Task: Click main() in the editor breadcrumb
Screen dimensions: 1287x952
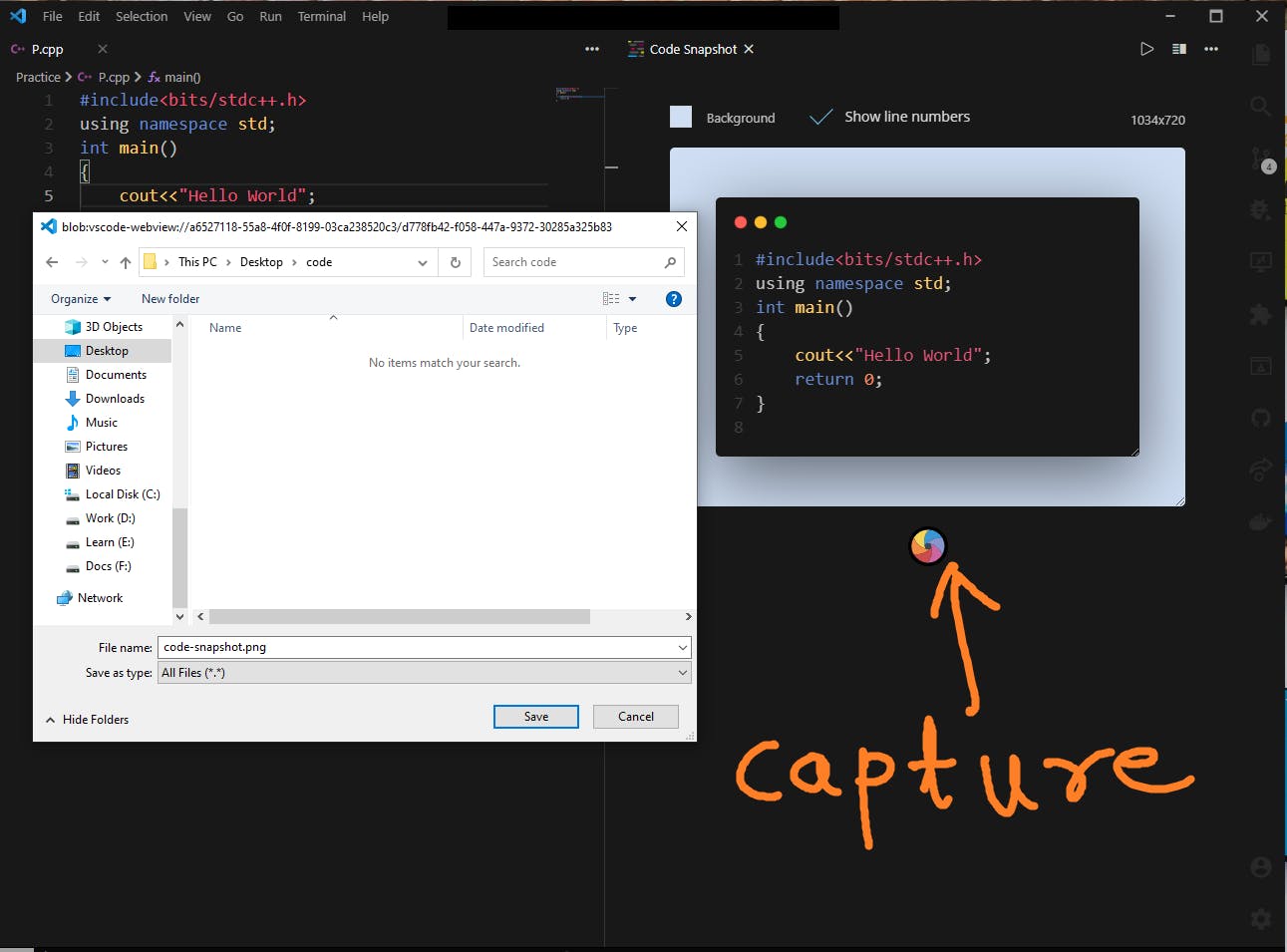Action: (x=182, y=77)
